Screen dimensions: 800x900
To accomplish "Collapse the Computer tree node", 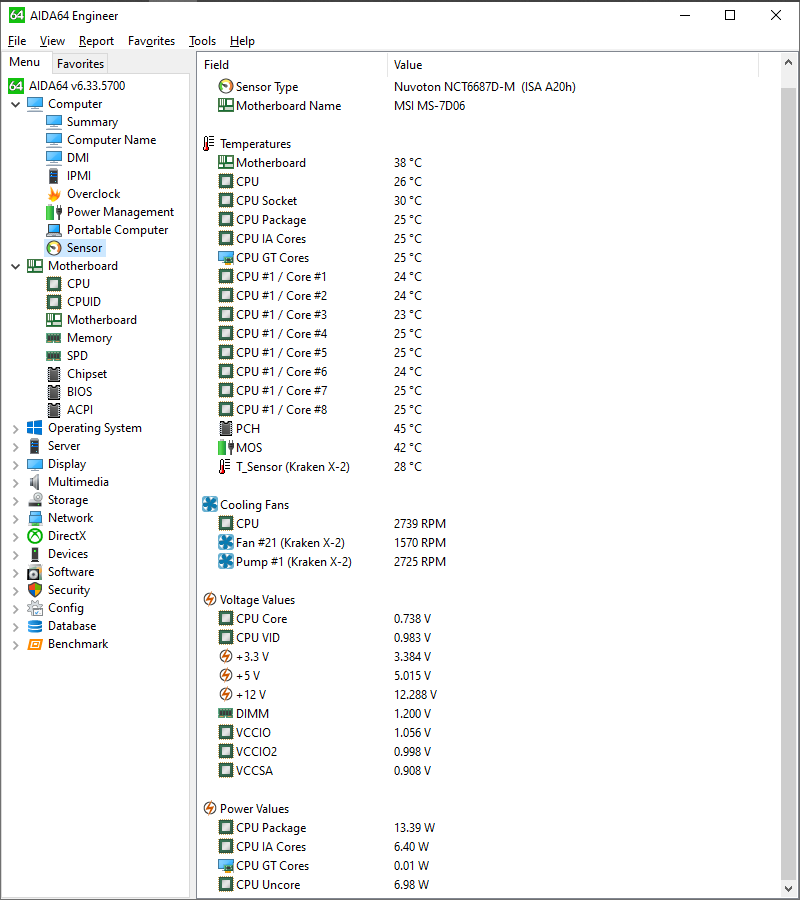I will [15, 104].
